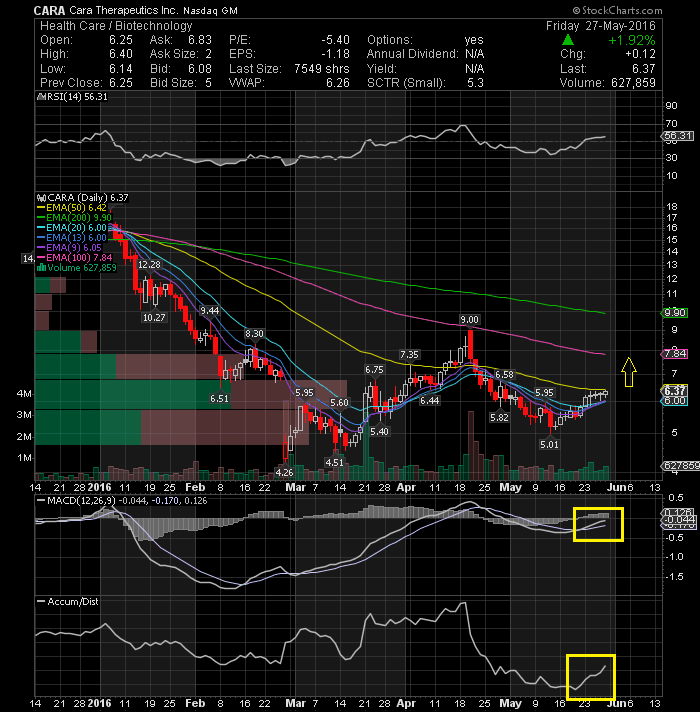This screenshot has width=700, height=712.
Task: Click the 5.82 price low label
Action: (x=499, y=417)
